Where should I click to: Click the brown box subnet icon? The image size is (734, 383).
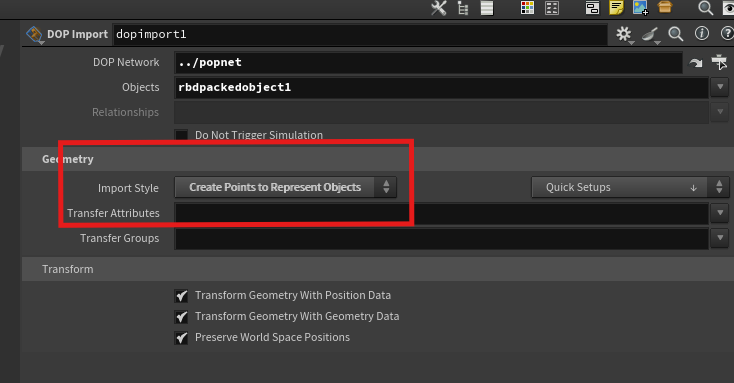click(665, 7)
